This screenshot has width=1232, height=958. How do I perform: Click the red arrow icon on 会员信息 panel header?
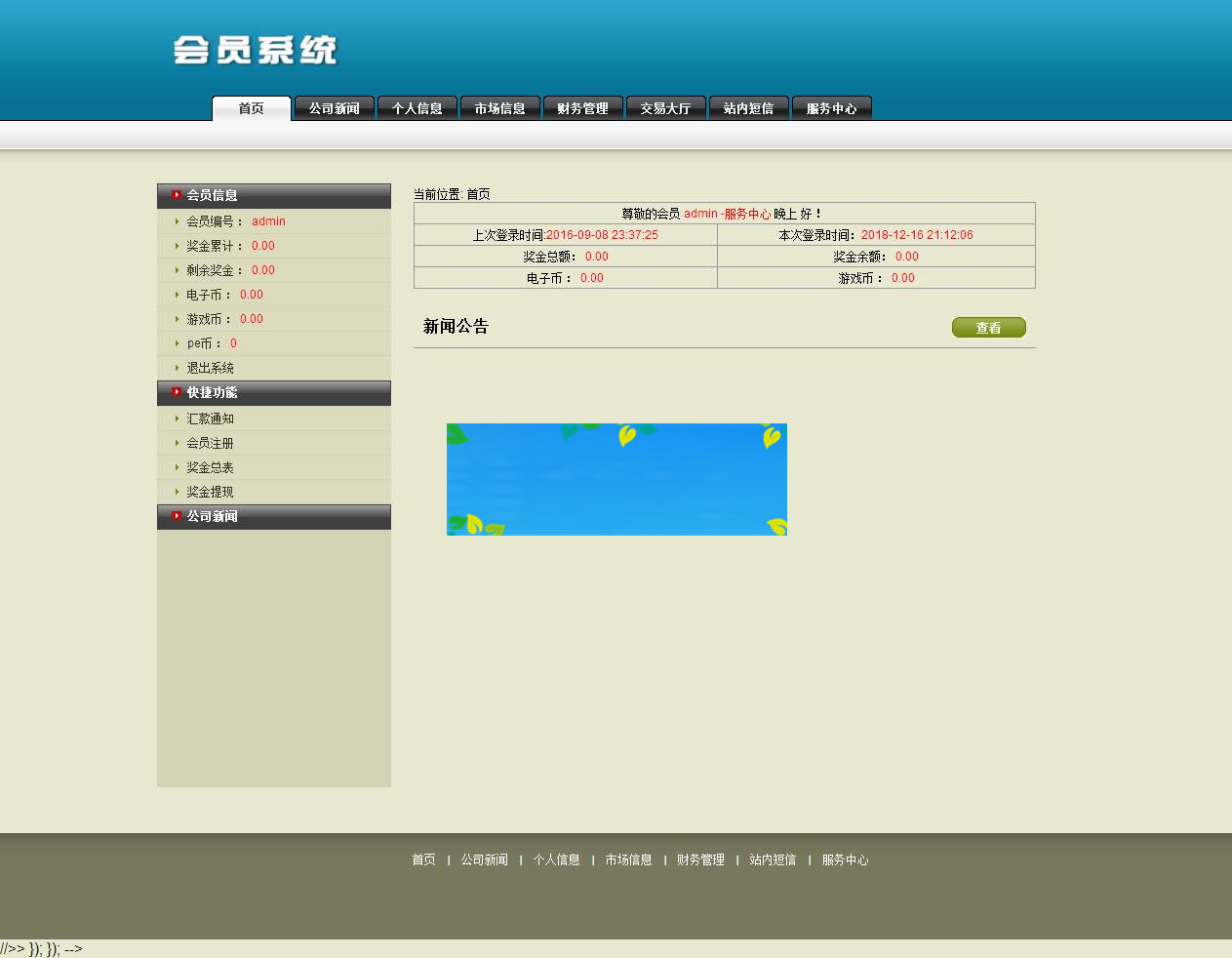coord(176,195)
